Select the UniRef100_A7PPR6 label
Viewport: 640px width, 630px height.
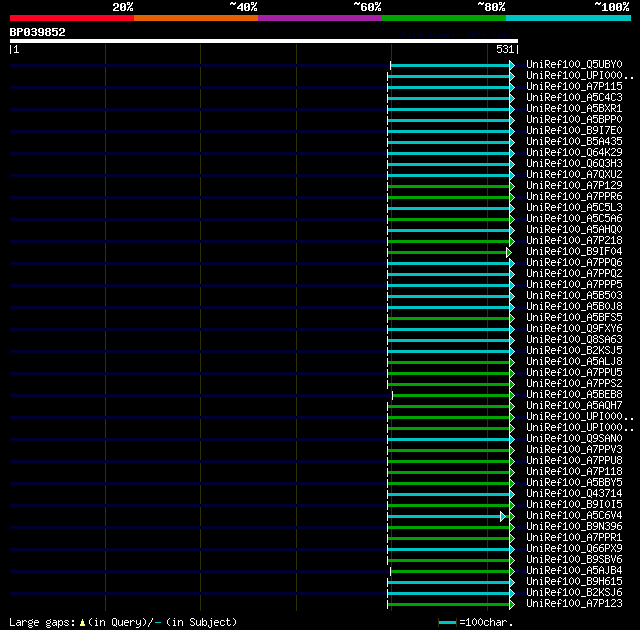click(x=574, y=197)
